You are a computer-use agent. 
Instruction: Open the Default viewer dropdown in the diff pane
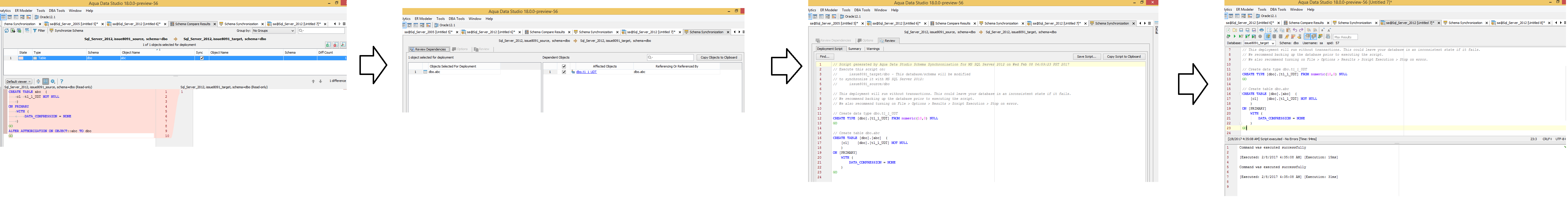point(18,81)
